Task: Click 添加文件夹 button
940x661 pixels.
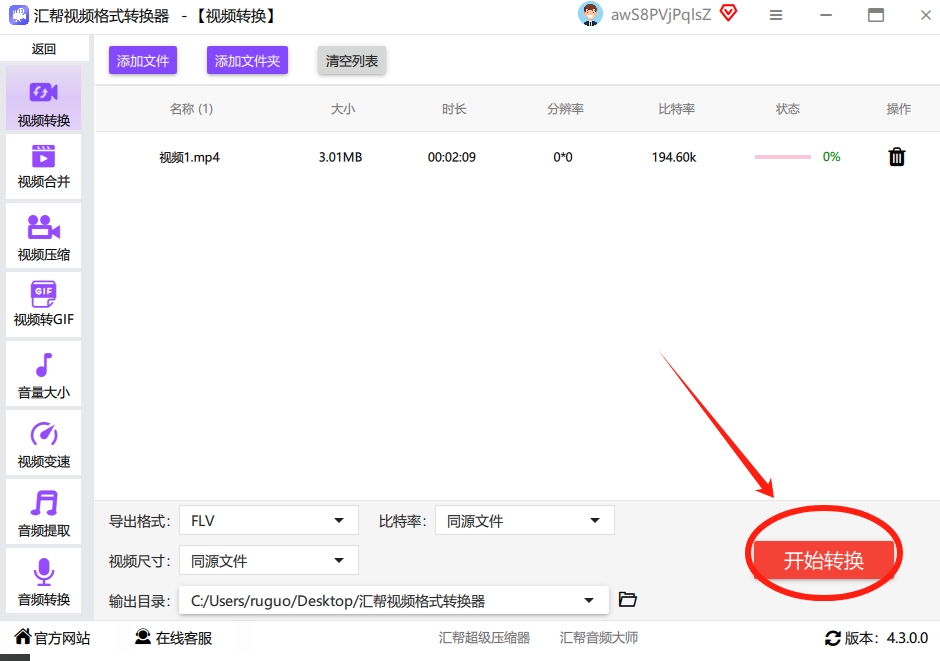Action: tap(247, 61)
